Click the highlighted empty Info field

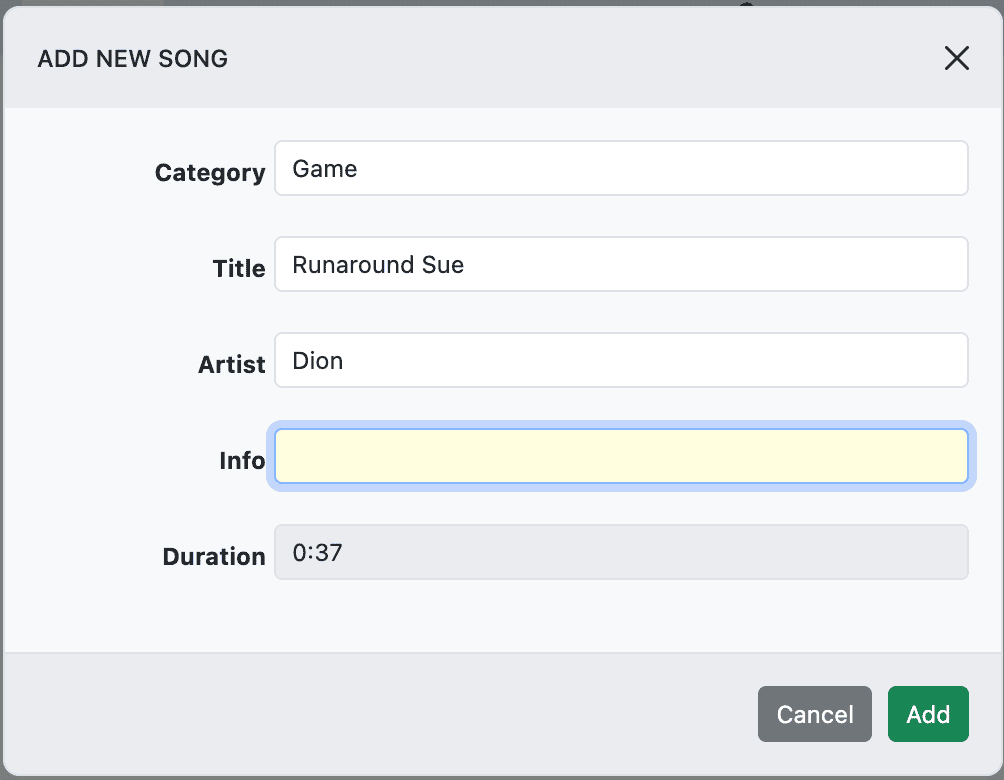tap(620, 456)
